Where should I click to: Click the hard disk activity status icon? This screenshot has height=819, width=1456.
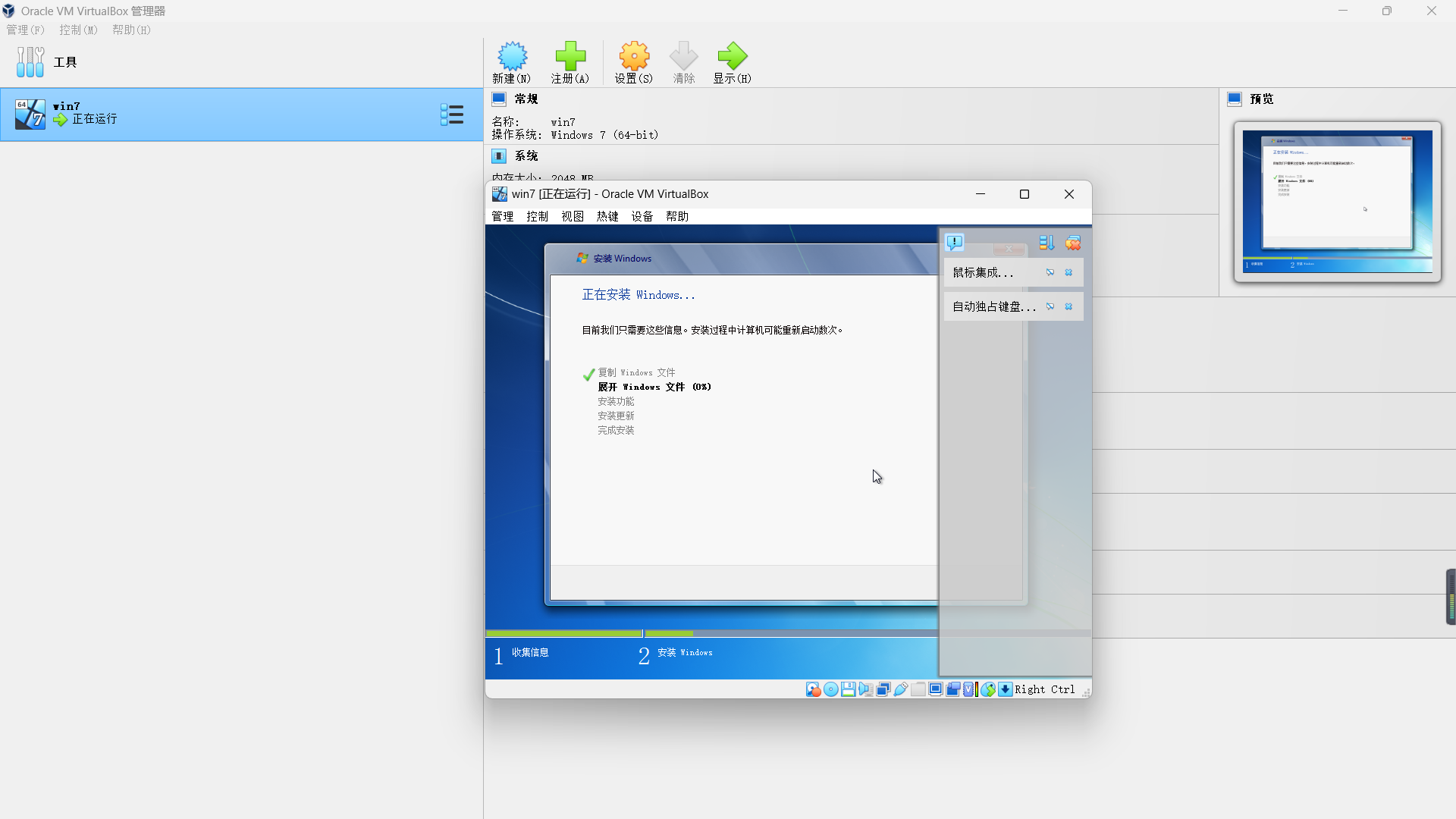(x=813, y=689)
